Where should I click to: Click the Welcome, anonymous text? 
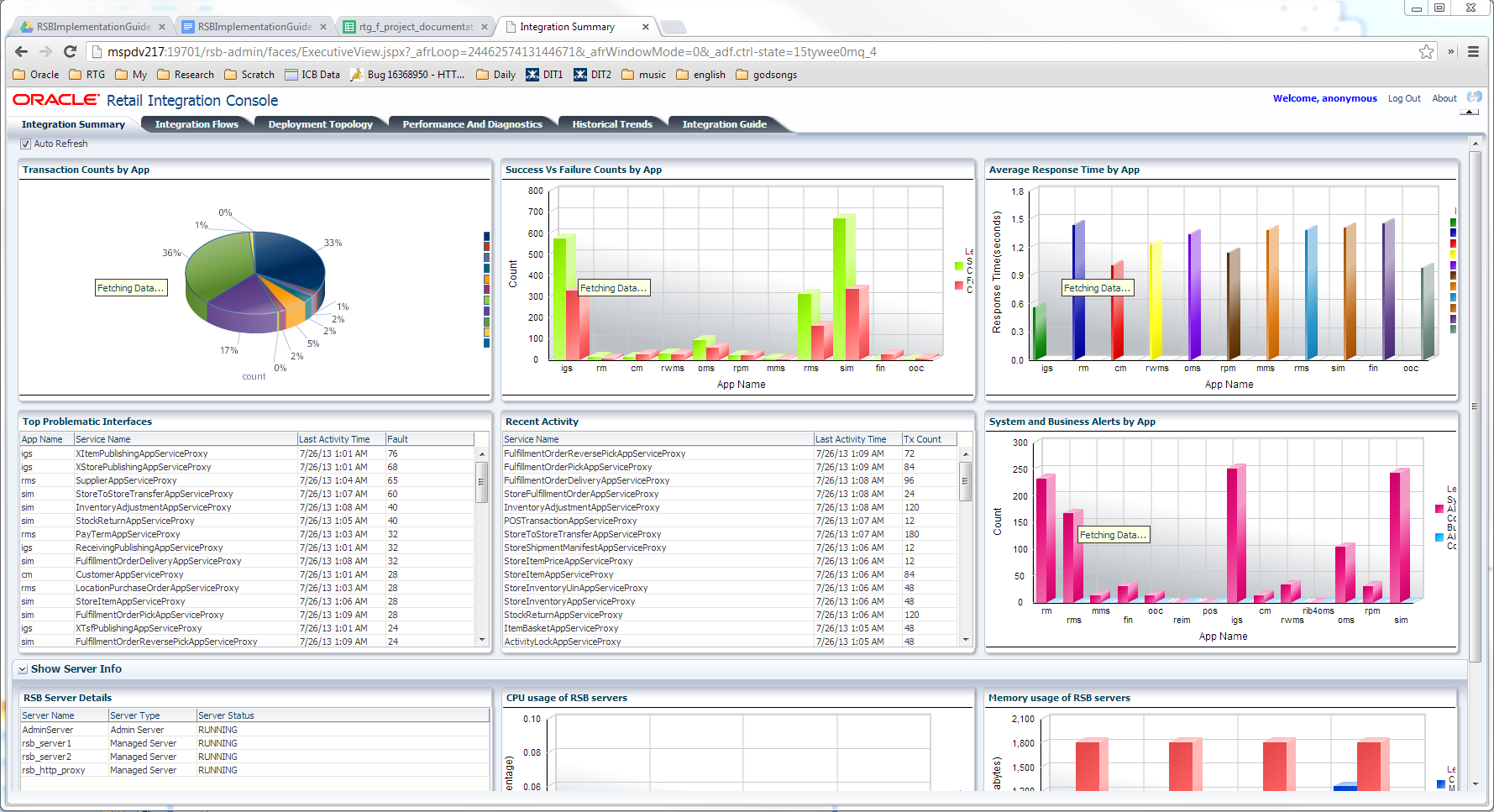(1324, 98)
